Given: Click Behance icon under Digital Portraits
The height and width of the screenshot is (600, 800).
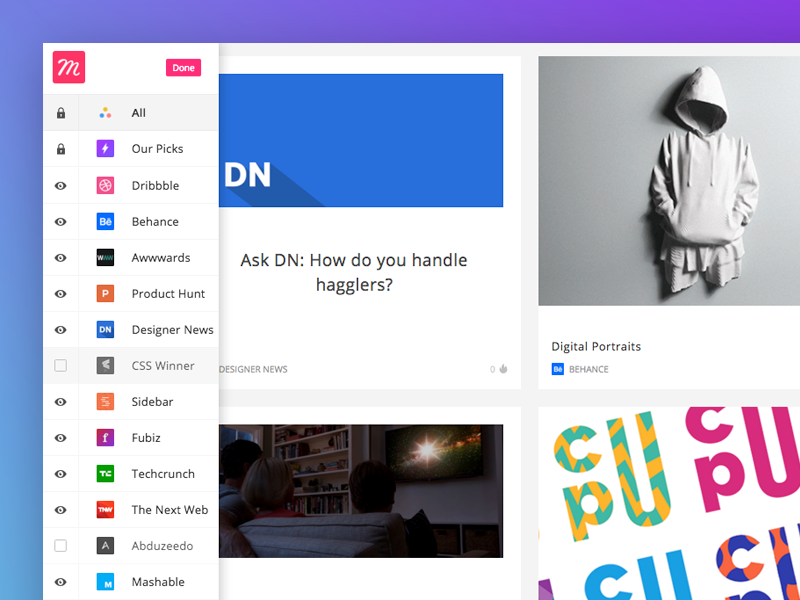Looking at the screenshot, I should pos(558,369).
